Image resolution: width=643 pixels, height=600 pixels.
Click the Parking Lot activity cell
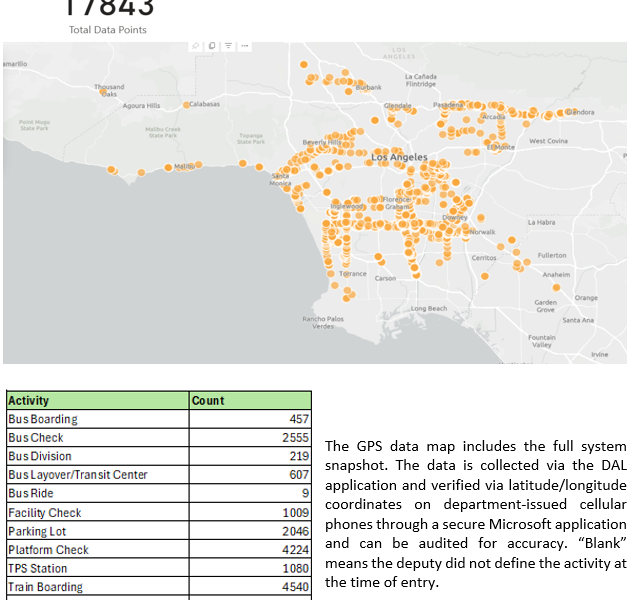pos(34,531)
